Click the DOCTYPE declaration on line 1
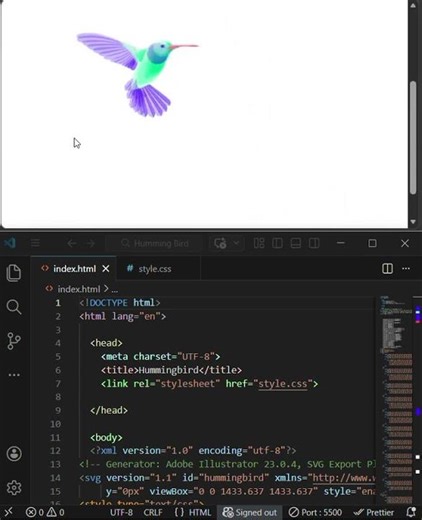This screenshot has height=520, width=422. (x=120, y=303)
